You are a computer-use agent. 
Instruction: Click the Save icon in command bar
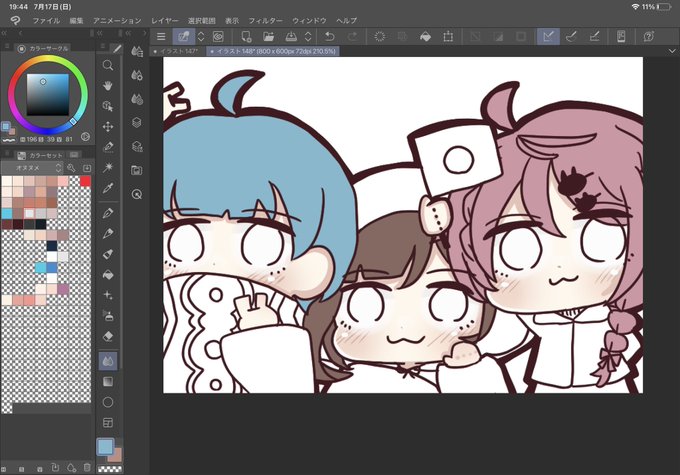click(x=291, y=36)
